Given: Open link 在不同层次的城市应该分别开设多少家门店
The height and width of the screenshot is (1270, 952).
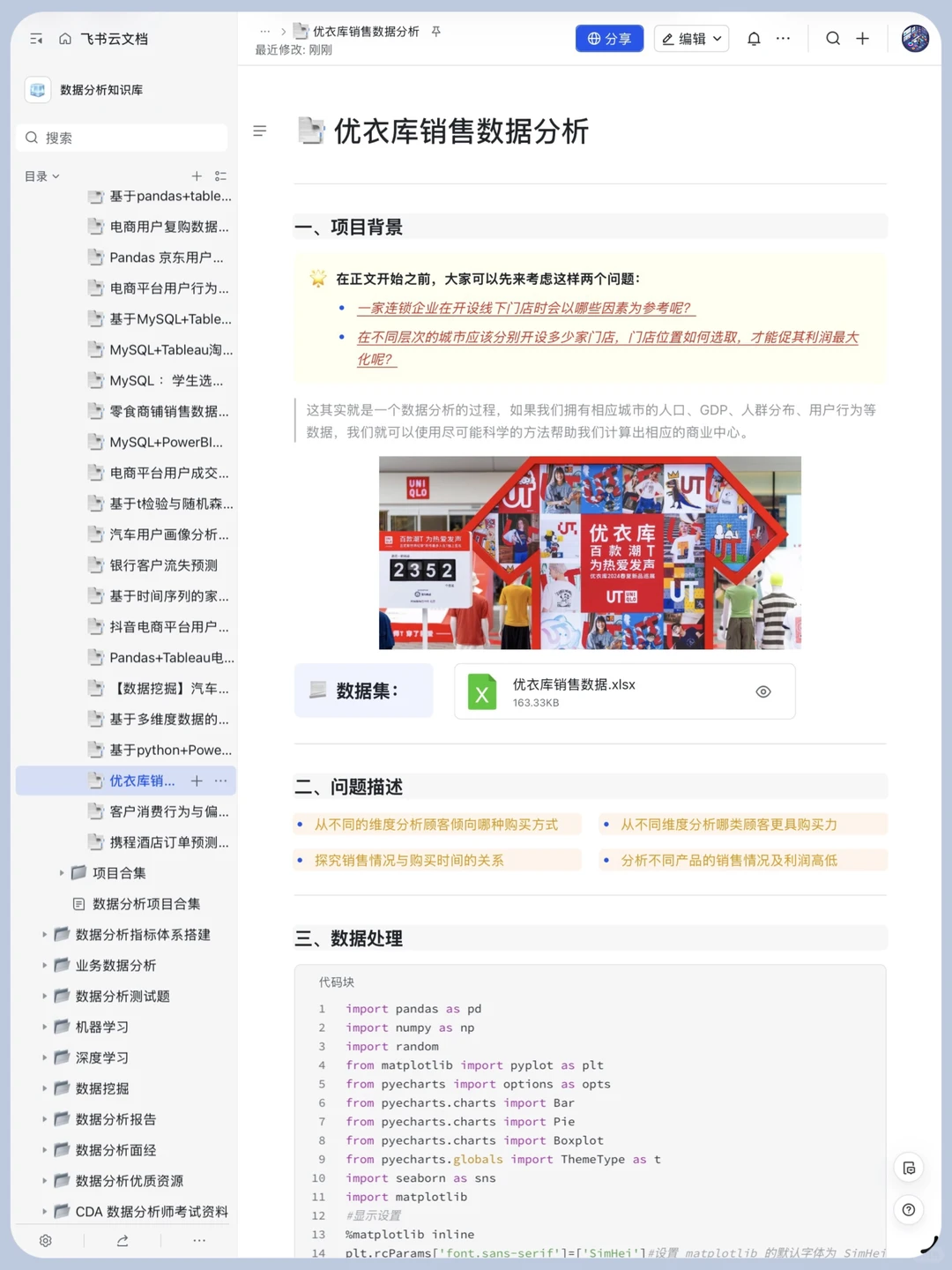Looking at the screenshot, I should point(607,348).
